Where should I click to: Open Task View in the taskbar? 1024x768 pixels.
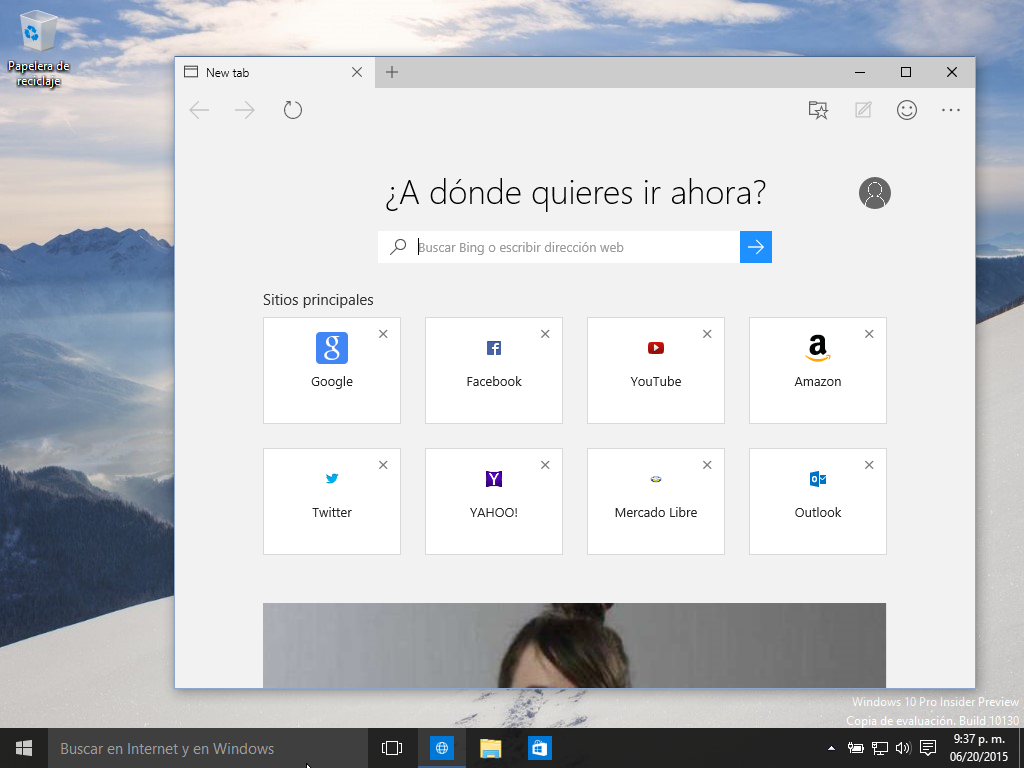pos(392,748)
